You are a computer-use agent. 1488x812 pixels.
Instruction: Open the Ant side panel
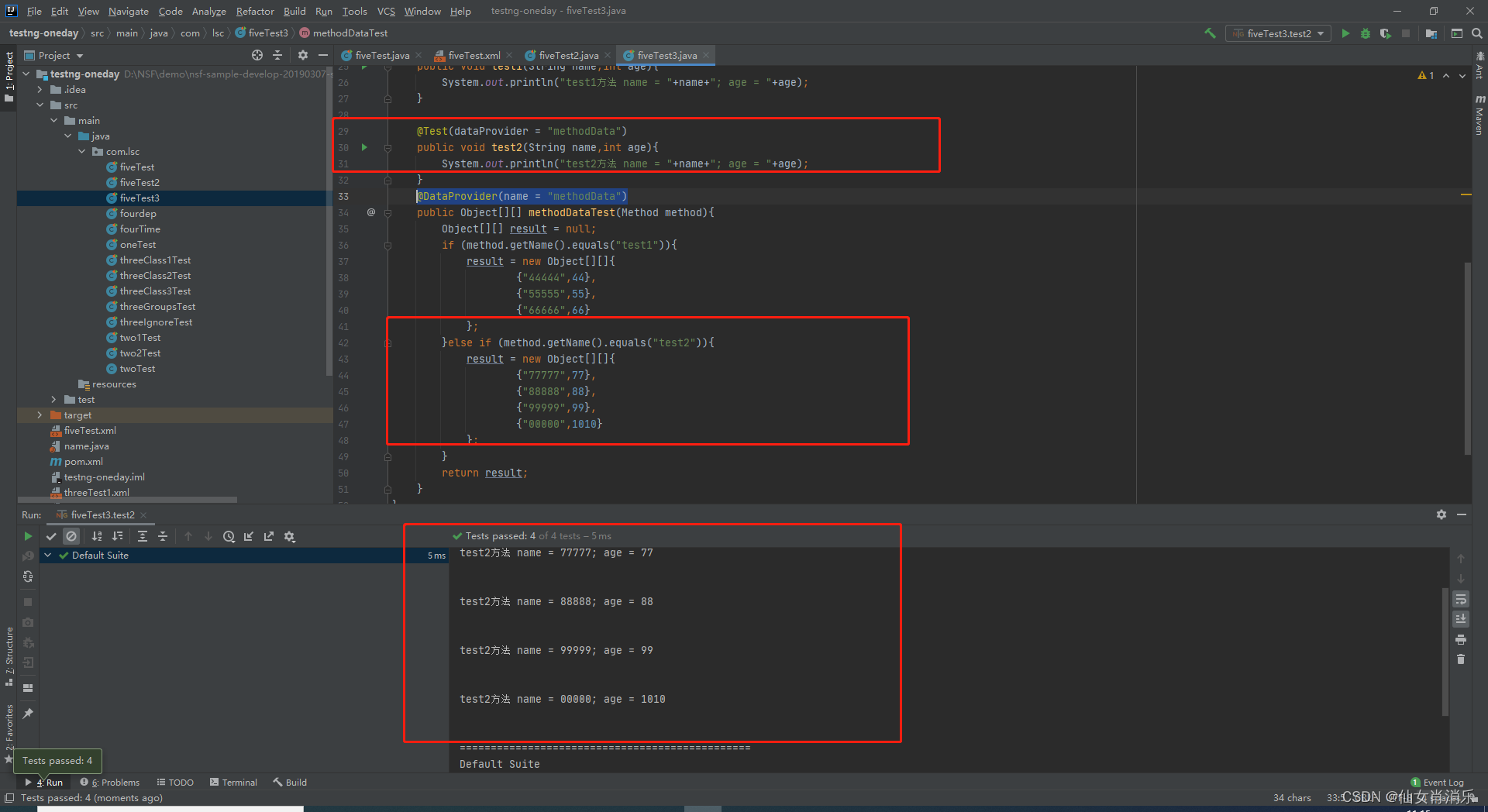pos(1479,64)
